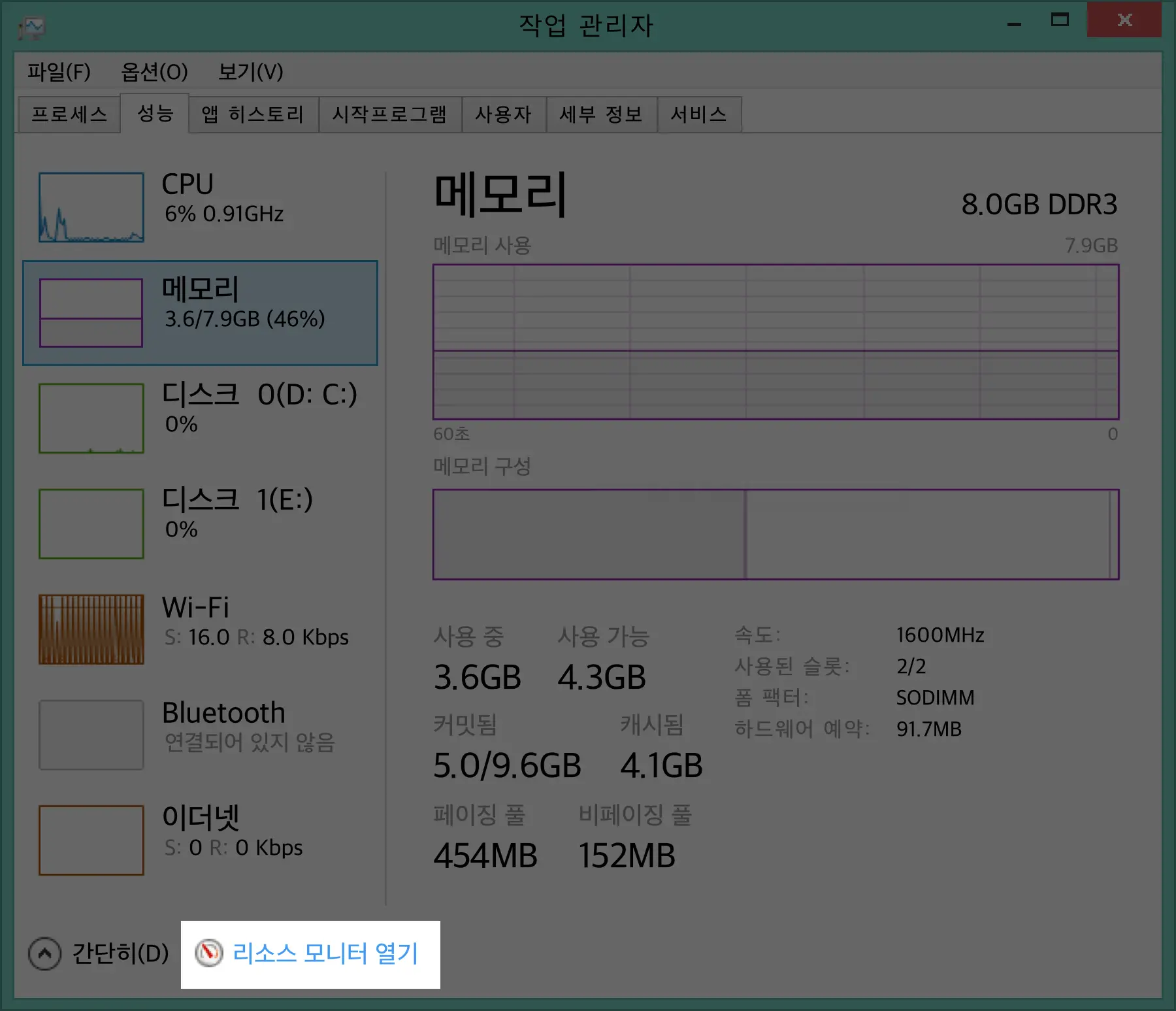This screenshot has width=1176, height=1011.
Task: Click the 사용된 슬롯 2/2 value
Action: click(911, 666)
